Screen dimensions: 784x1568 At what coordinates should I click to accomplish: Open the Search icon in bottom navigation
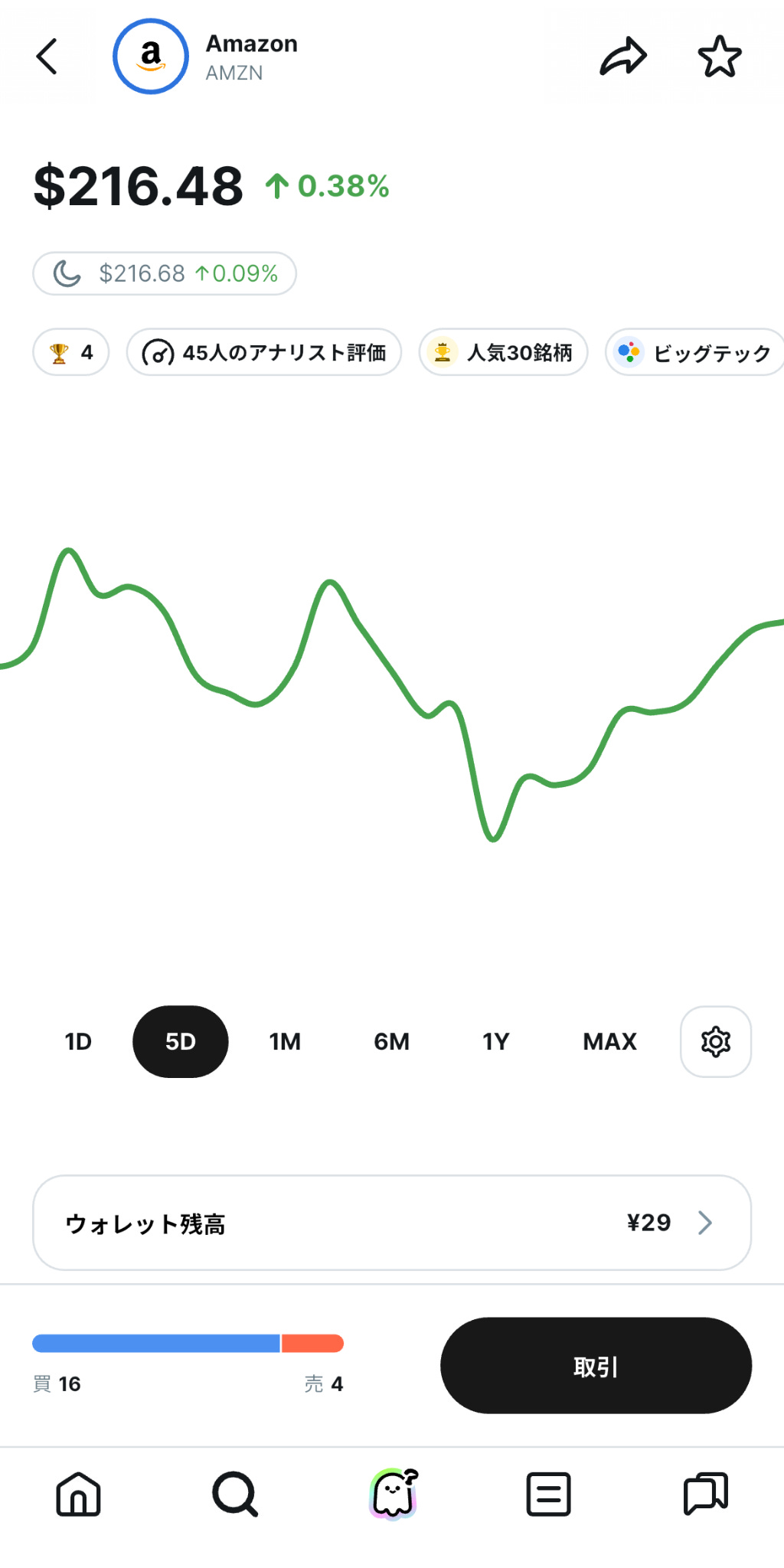(235, 1494)
